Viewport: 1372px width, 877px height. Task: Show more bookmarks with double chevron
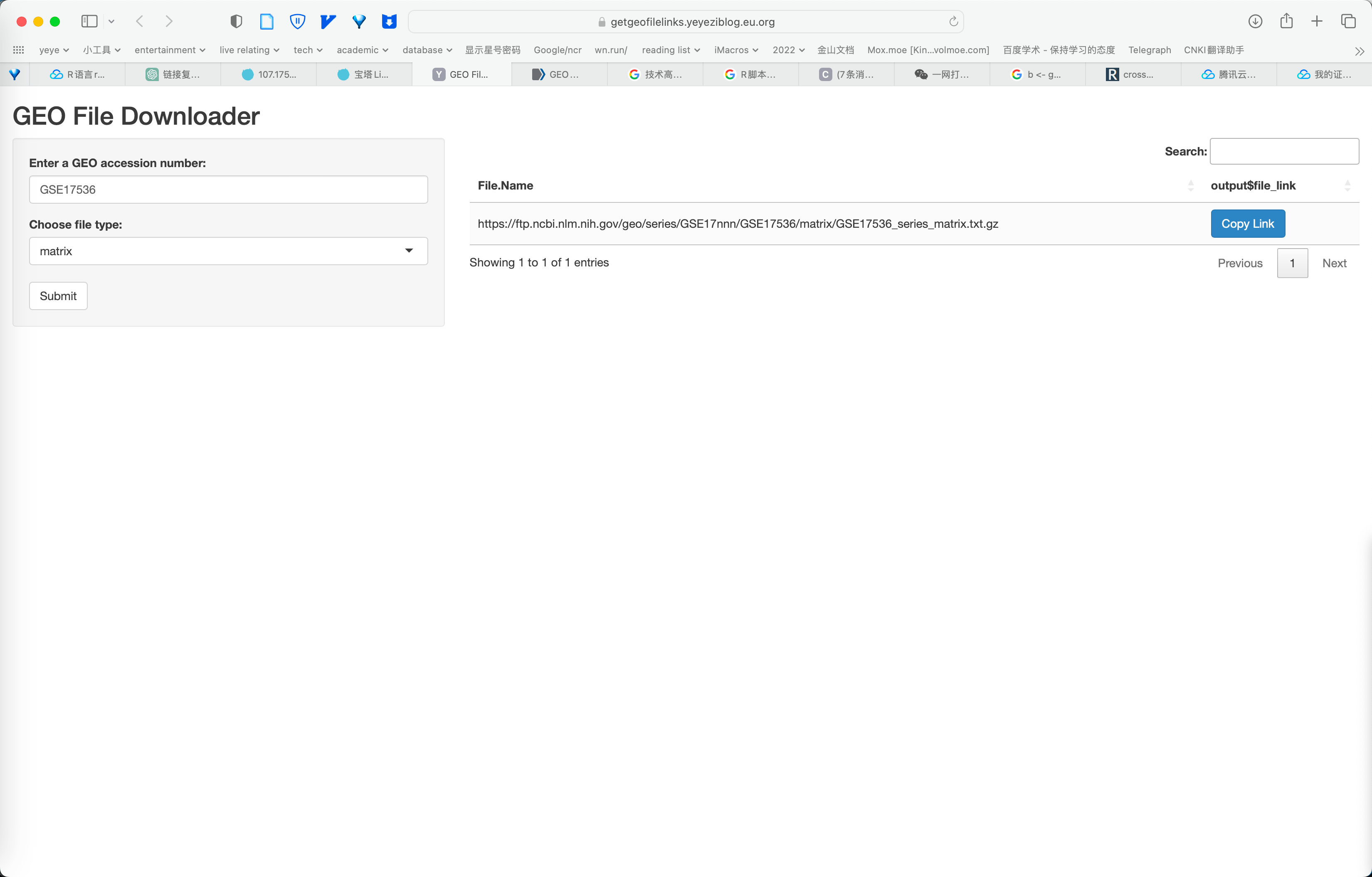click(x=1360, y=51)
